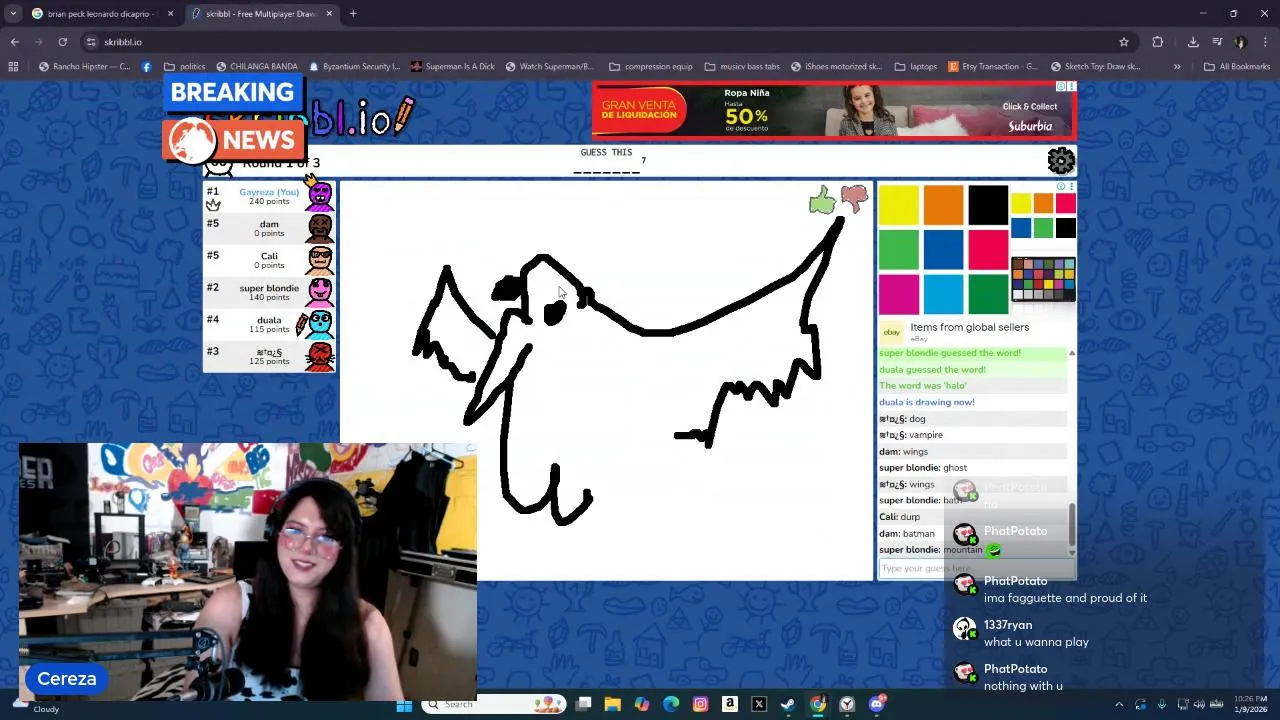Click duala's blue avatar

320,324
